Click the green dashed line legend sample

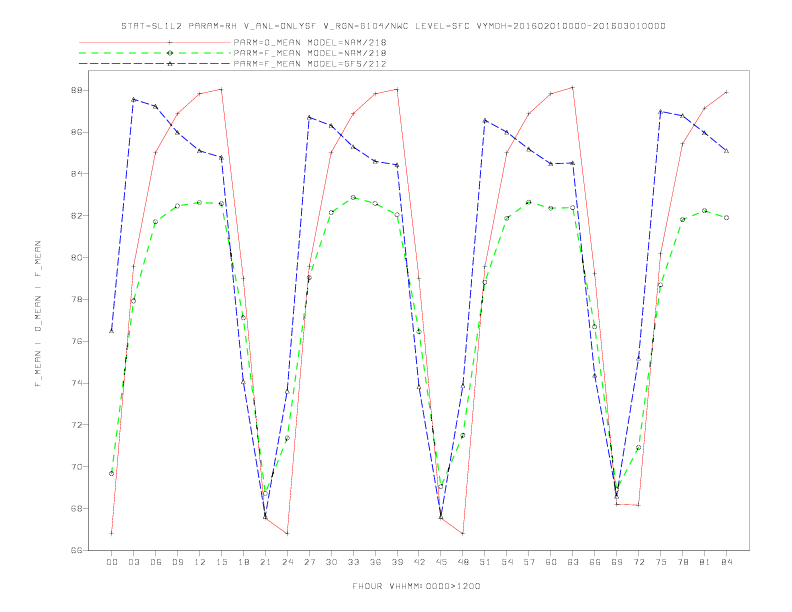(x=155, y=53)
